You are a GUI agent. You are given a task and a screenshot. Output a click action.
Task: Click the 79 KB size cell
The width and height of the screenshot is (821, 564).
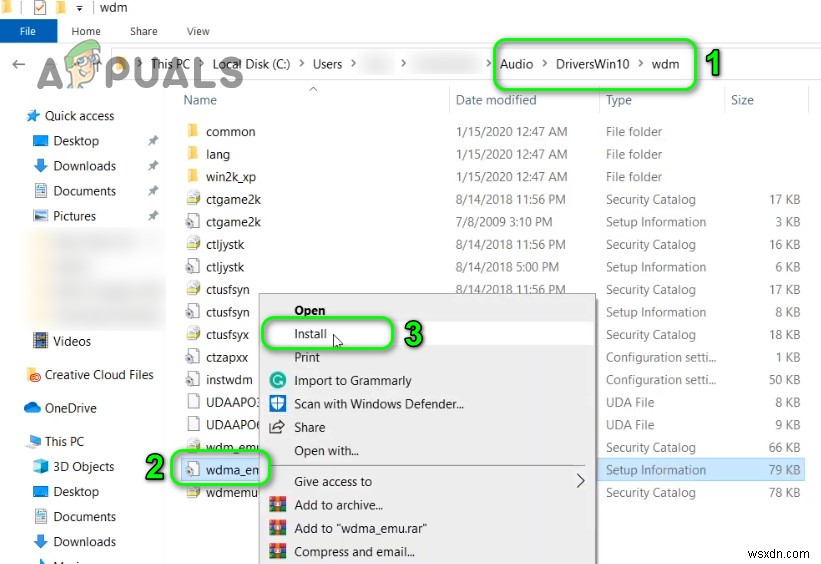click(x=784, y=470)
